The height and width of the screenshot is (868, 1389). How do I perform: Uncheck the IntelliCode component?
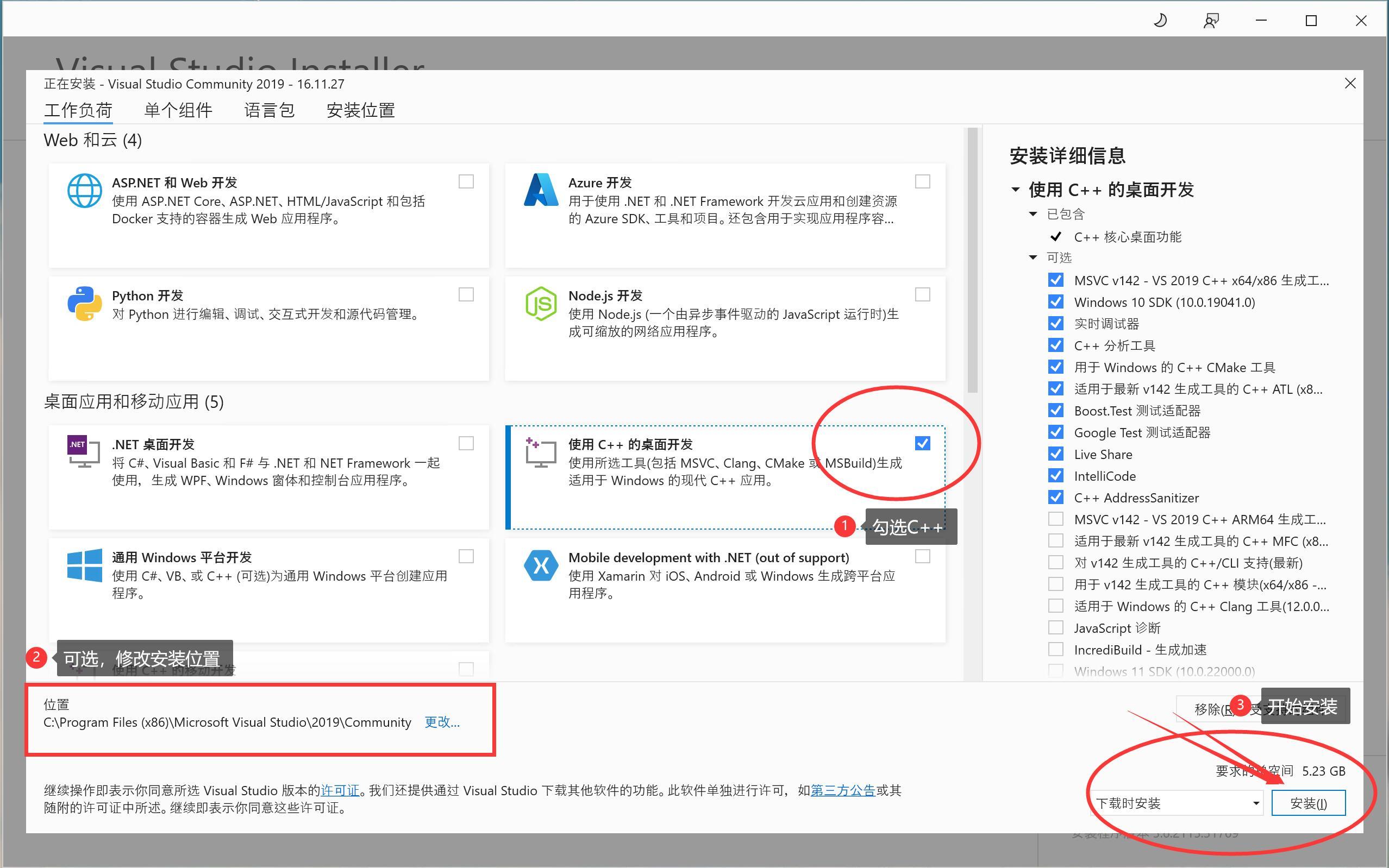pos(1055,475)
